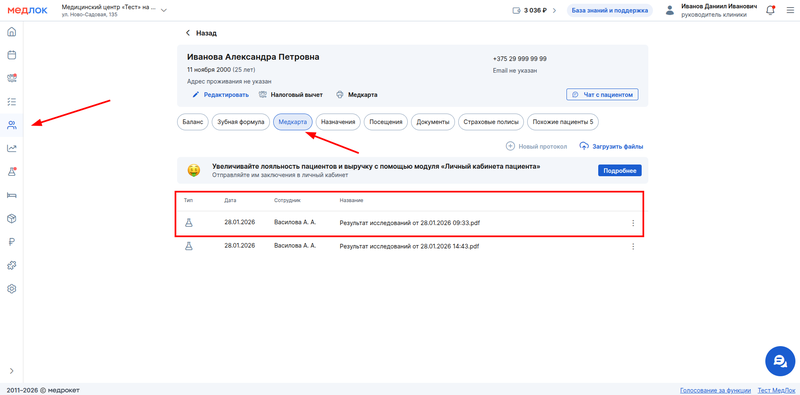Viewport: 800px width, 395px height.
Task: Open the task checklist icon in sidebar
Action: coord(12,102)
